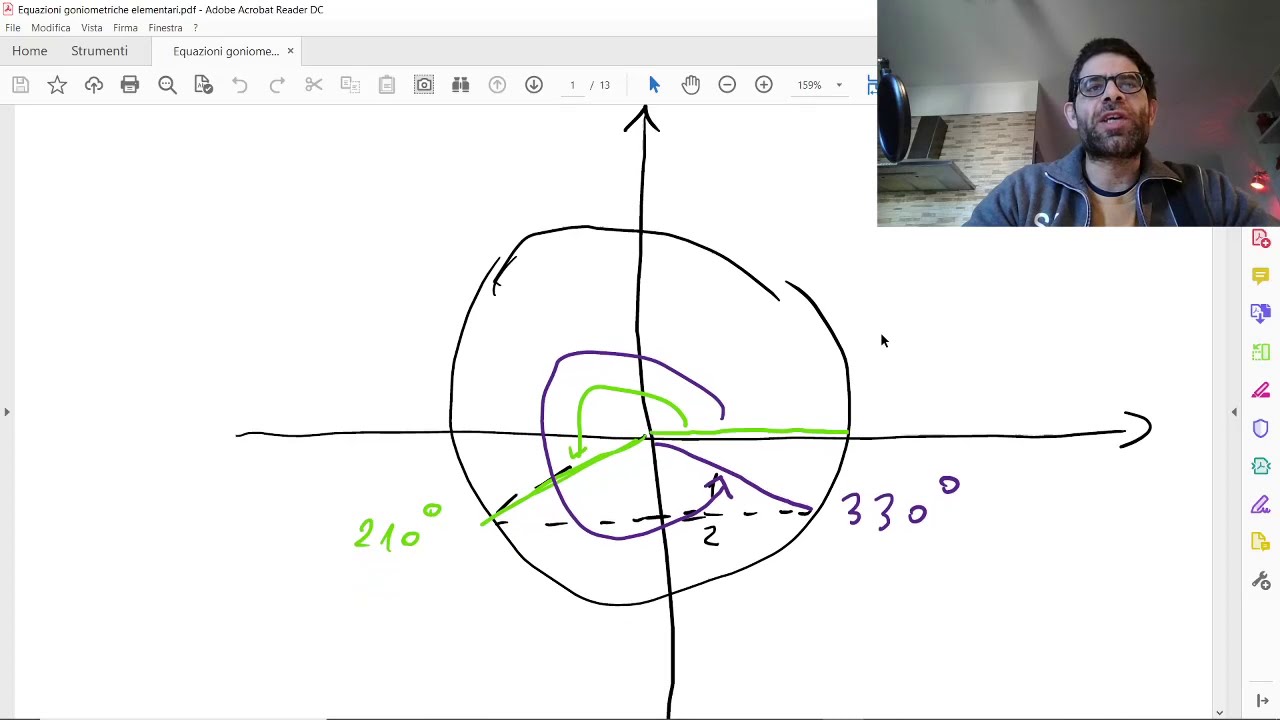1280x720 pixels.
Task: Redo the last action
Action: (x=277, y=85)
